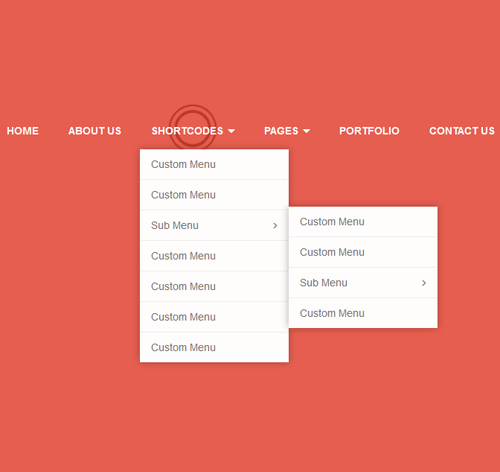Open the HOME navigation link
This screenshot has height=472, width=500.
tap(23, 131)
